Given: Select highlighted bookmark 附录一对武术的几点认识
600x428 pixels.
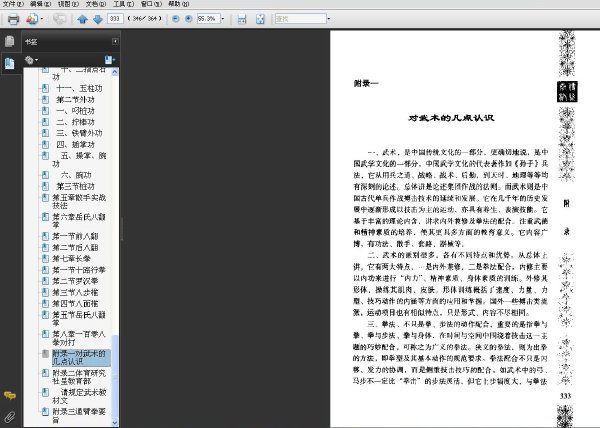Looking at the screenshot, I should click(x=79, y=357).
